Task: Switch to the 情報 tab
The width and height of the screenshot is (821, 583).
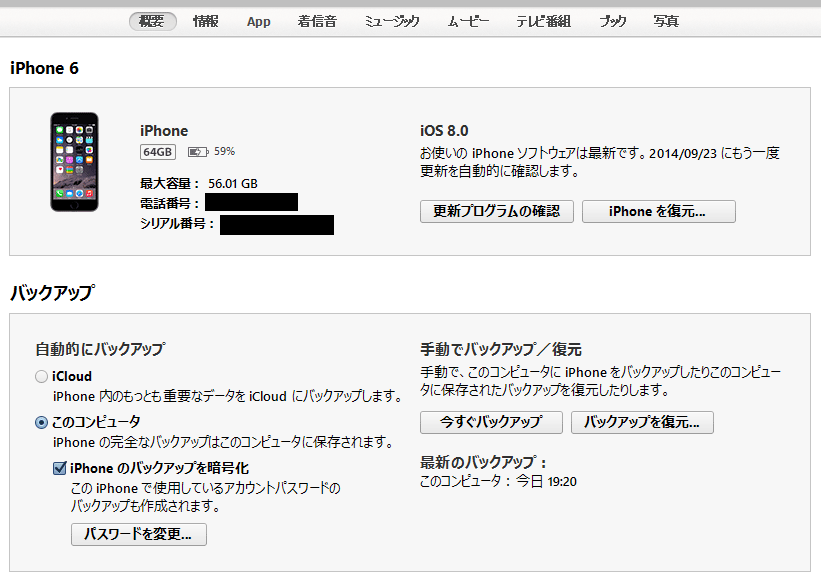Action: pos(205,21)
